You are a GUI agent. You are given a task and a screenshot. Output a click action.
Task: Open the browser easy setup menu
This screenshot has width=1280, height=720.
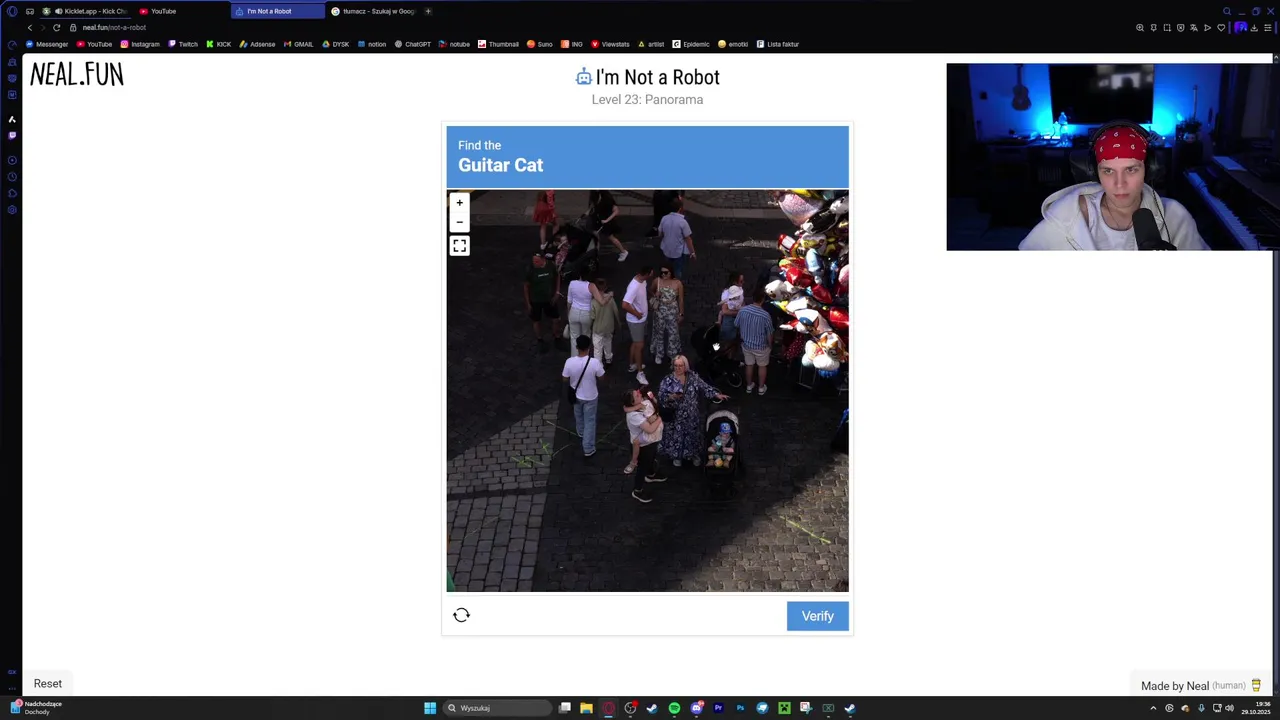pyautogui.click(x=1268, y=28)
